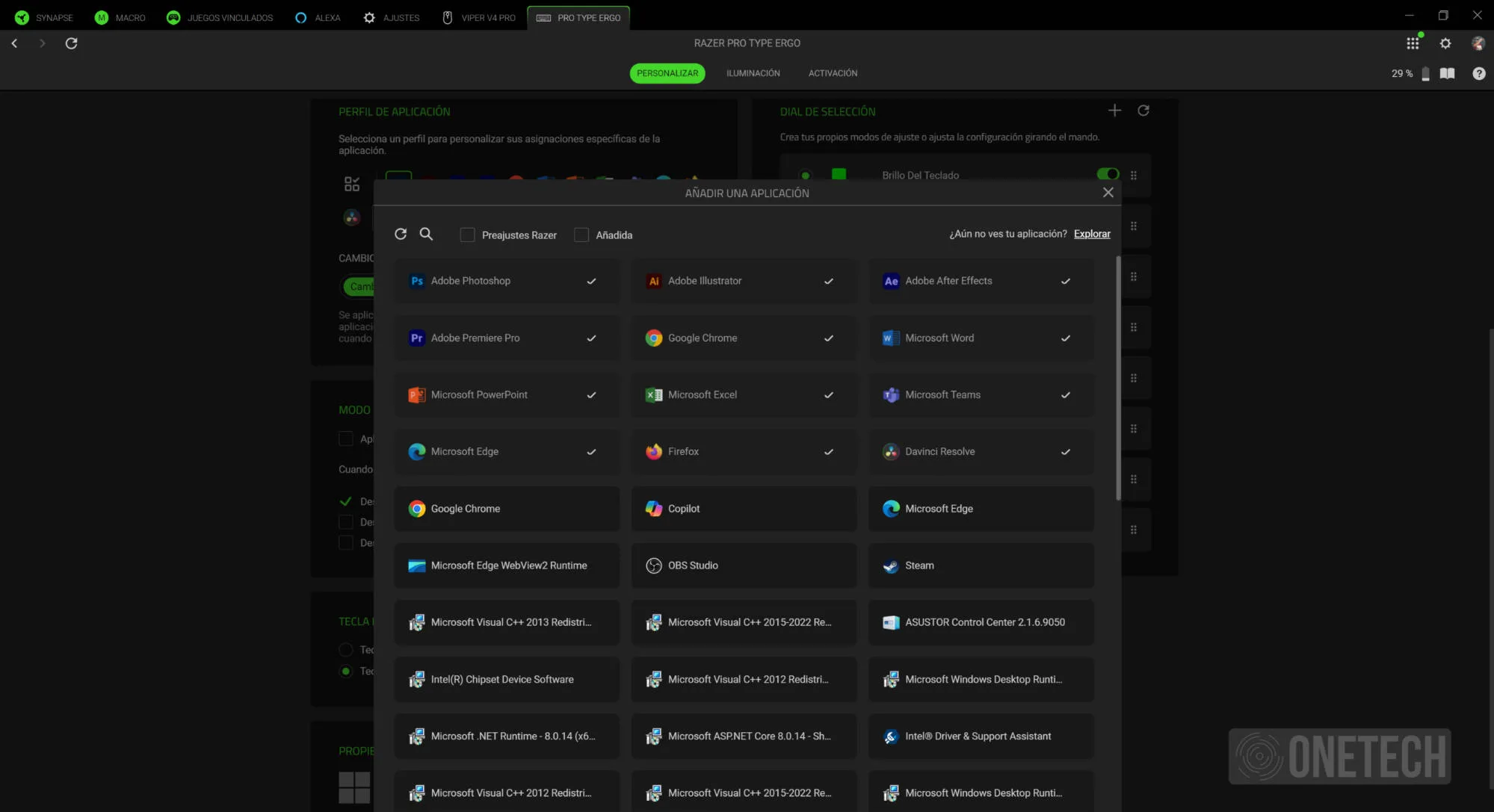Open the user profile avatar
This screenshot has height=812, width=1494.
click(x=1478, y=43)
